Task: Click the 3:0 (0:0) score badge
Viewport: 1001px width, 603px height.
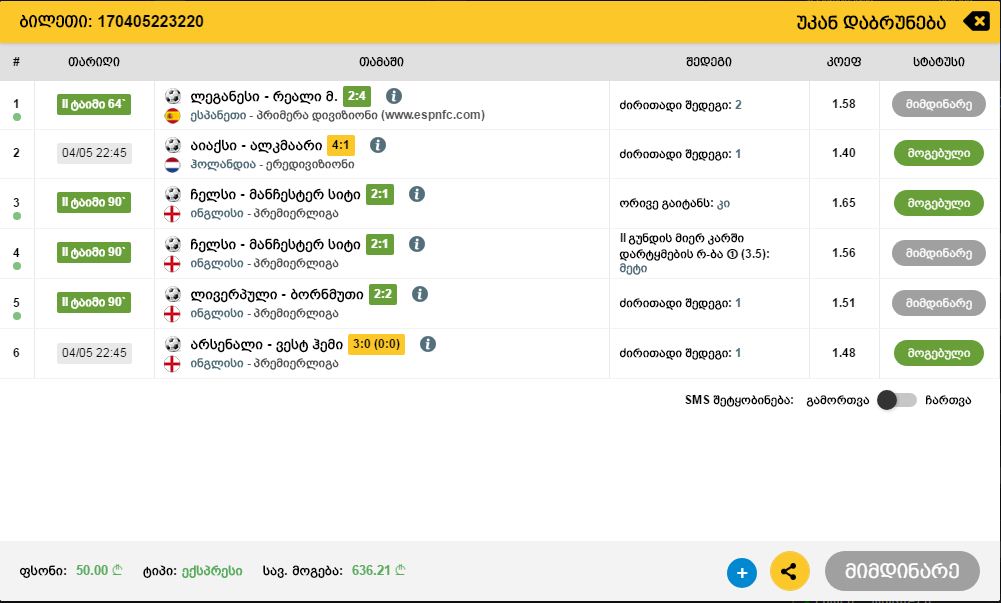Action: (376, 345)
